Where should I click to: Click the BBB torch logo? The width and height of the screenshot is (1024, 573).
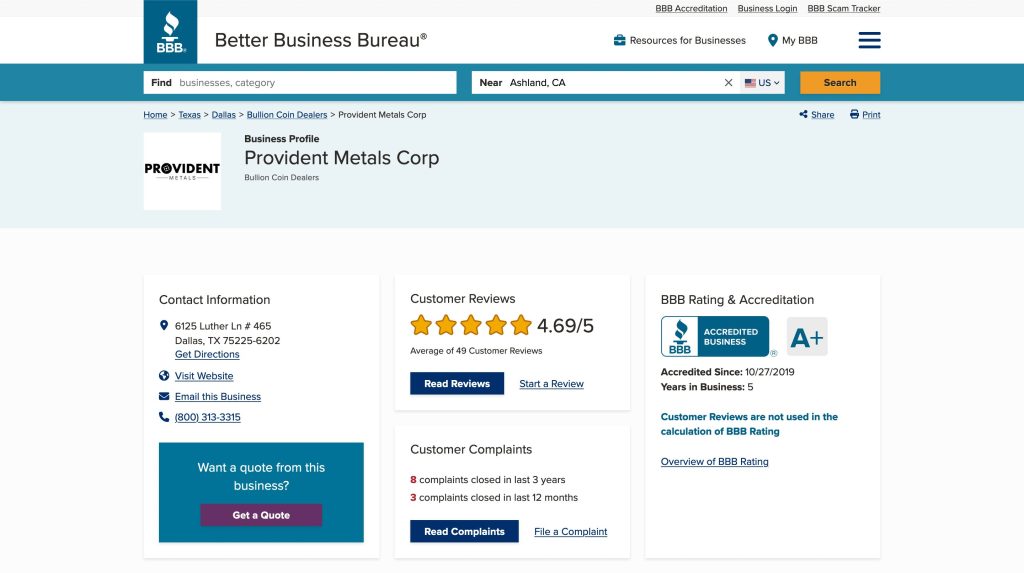[170, 32]
